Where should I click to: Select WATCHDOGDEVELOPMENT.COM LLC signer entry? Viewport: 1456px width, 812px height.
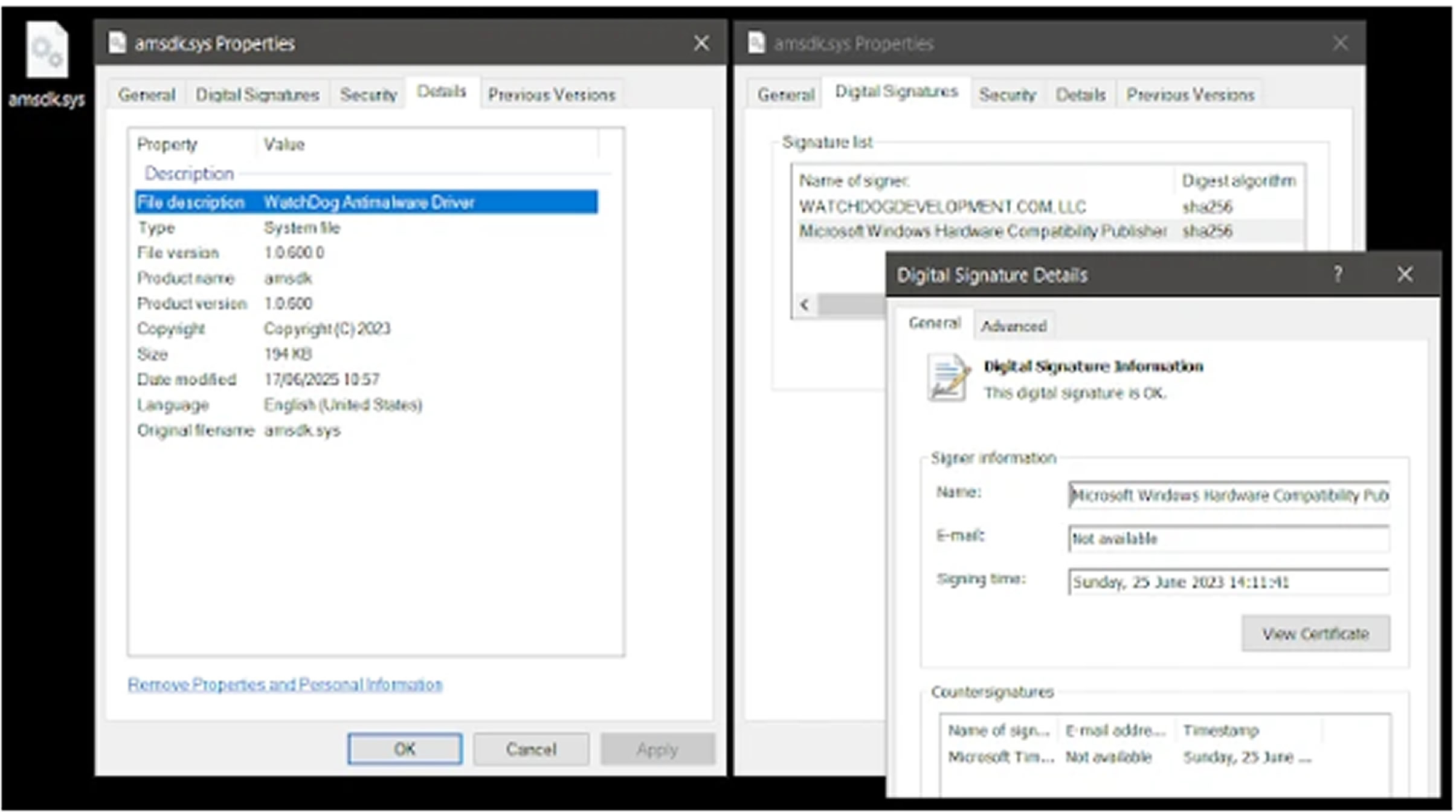(942, 207)
